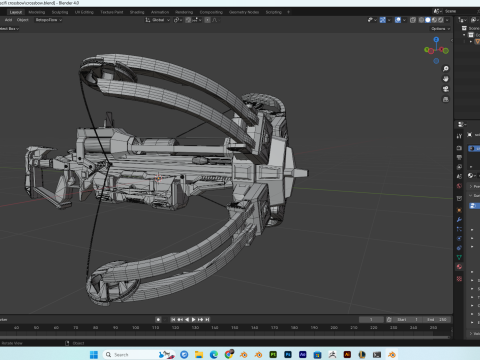Open Google Chrome from the taskbar
This screenshot has width=480, height=360.
pyautogui.click(x=229, y=354)
